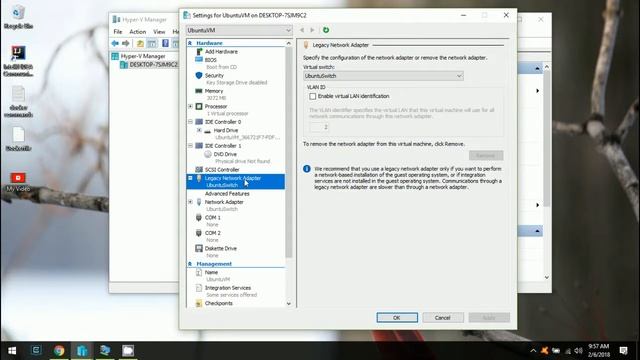Click the Apply button

[489, 318]
